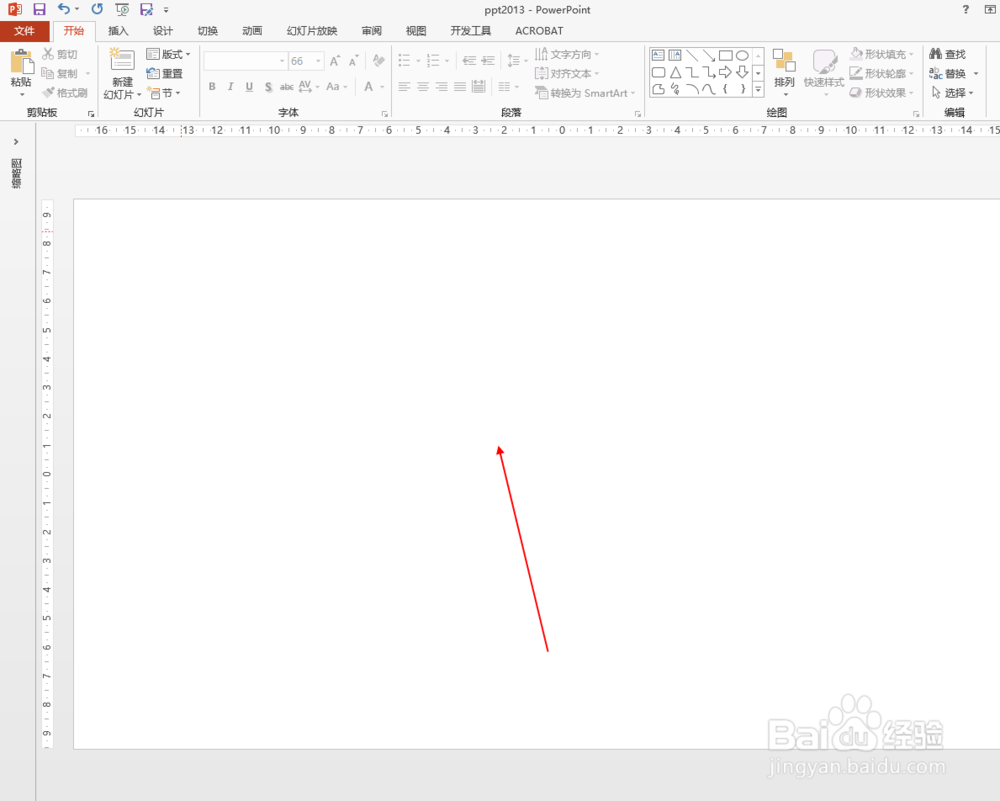Open Font dialog launcher in 字体 group
This screenshot has width=1000, height=801.
pos(385,114)
